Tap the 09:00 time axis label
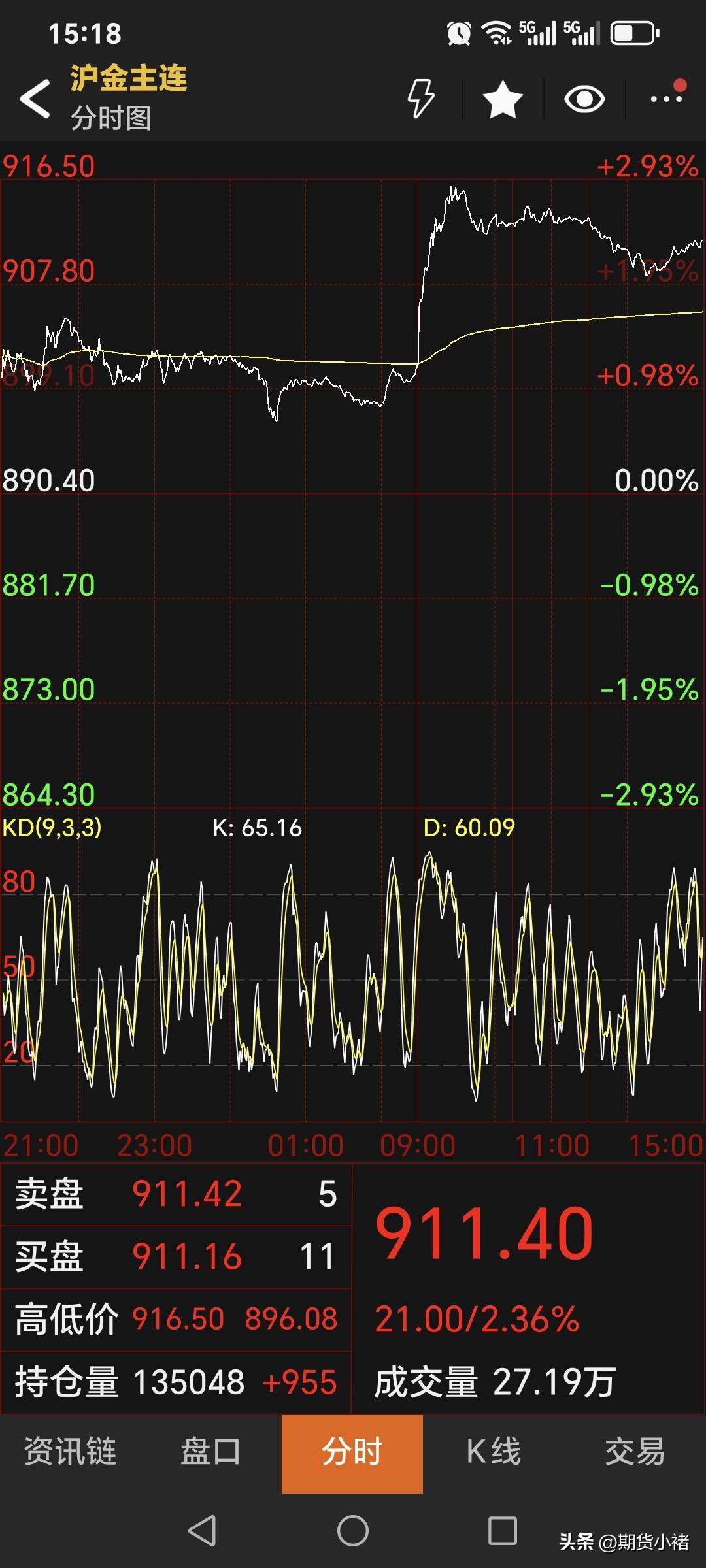Screen dimensions: 706x1568 [418, 1145]
